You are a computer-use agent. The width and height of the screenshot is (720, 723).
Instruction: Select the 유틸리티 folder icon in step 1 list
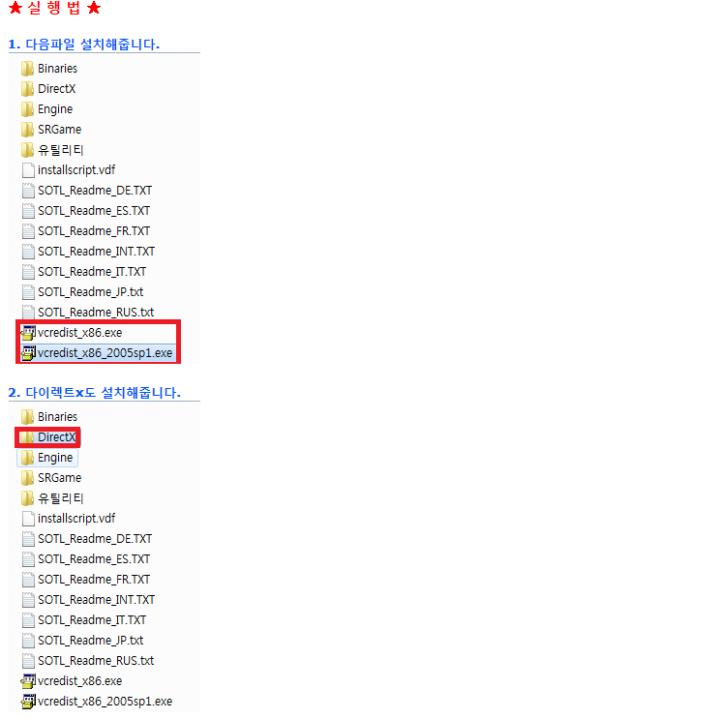tap(28, 150)
